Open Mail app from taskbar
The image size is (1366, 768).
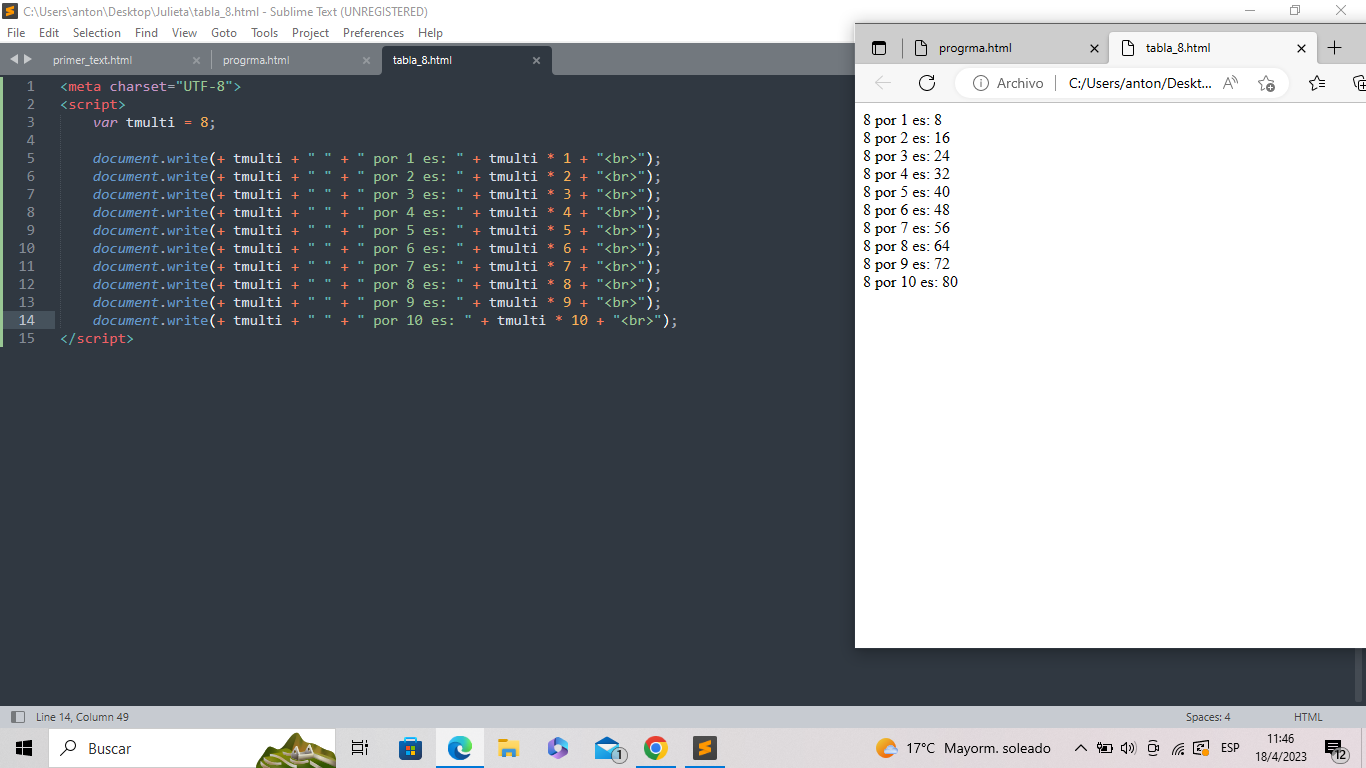(x=607, y=748)
